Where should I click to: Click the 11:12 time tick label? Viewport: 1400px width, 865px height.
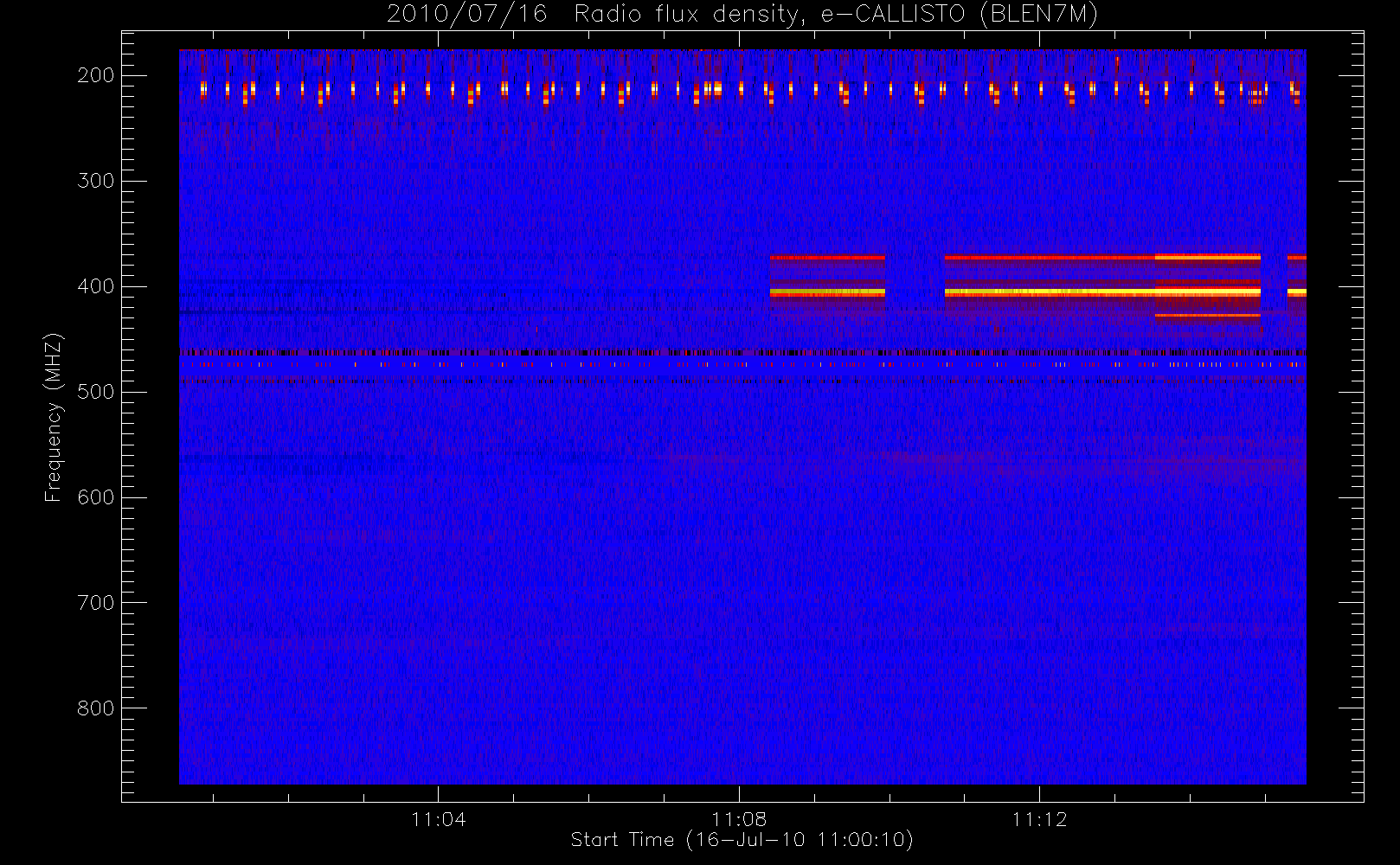[1039, 819]
